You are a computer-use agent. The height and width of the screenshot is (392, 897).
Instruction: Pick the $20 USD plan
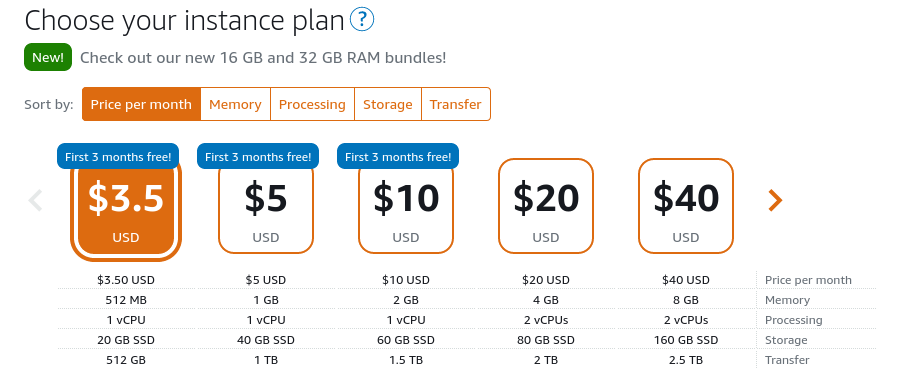pyautogui.click(x=546, y=206)
